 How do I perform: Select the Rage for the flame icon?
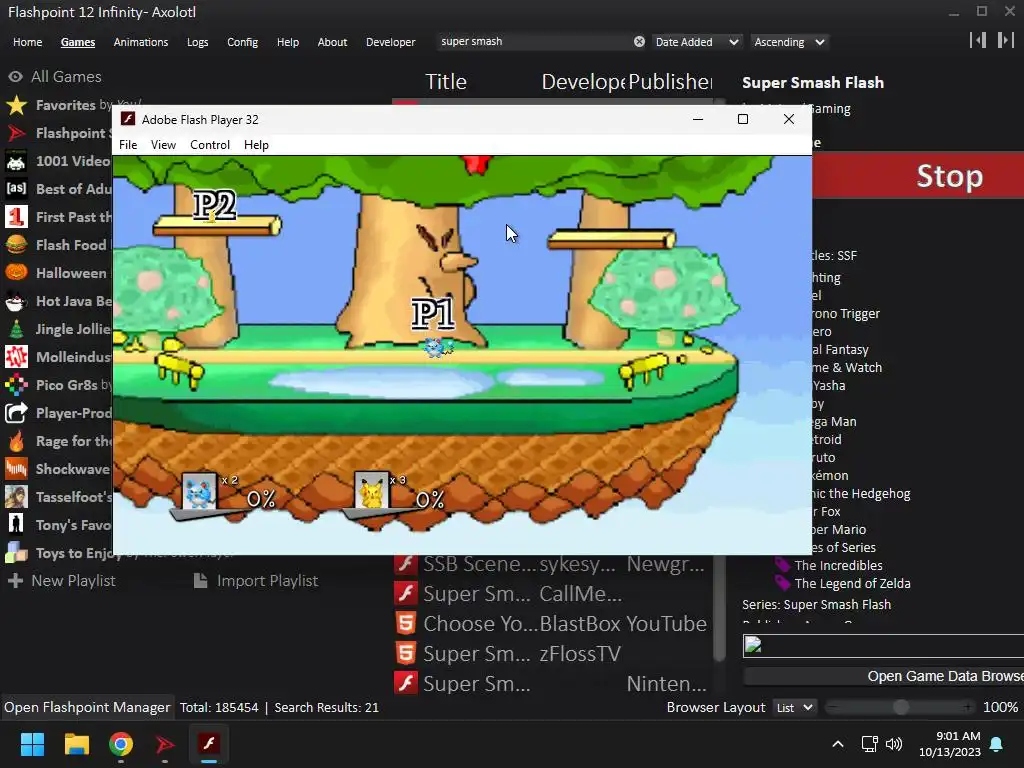16,441
